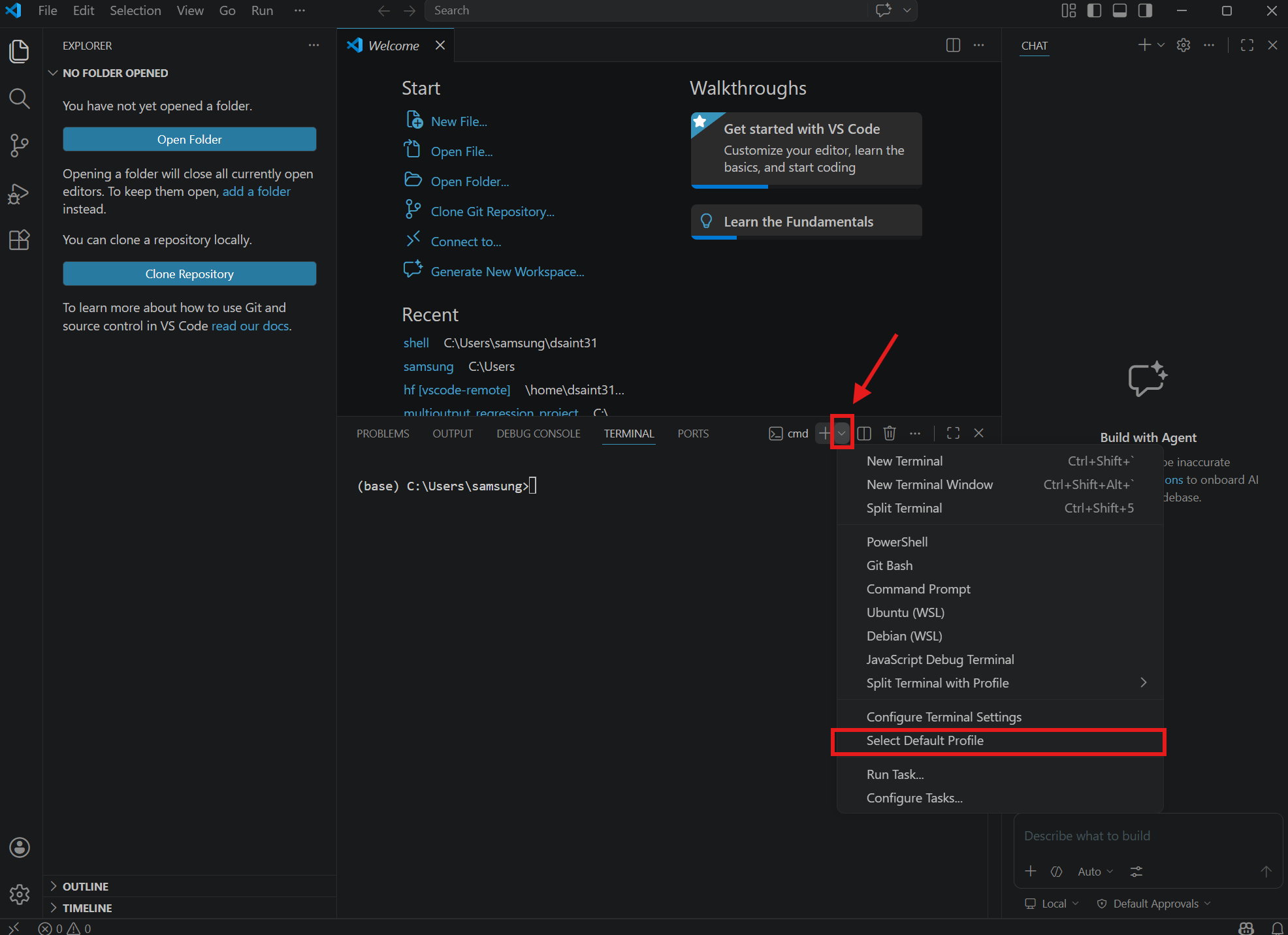Select Git Bash from the dropdown menu
This screenshot has width=1288, height=935.
point(1000,565)
